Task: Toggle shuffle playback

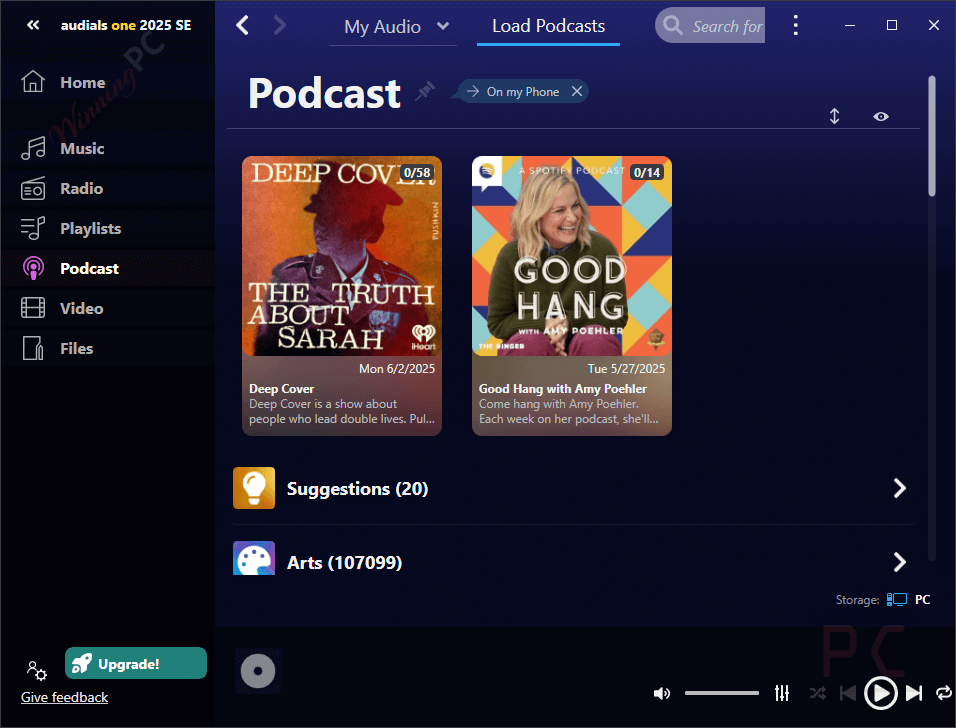Action: click(818, 693)
